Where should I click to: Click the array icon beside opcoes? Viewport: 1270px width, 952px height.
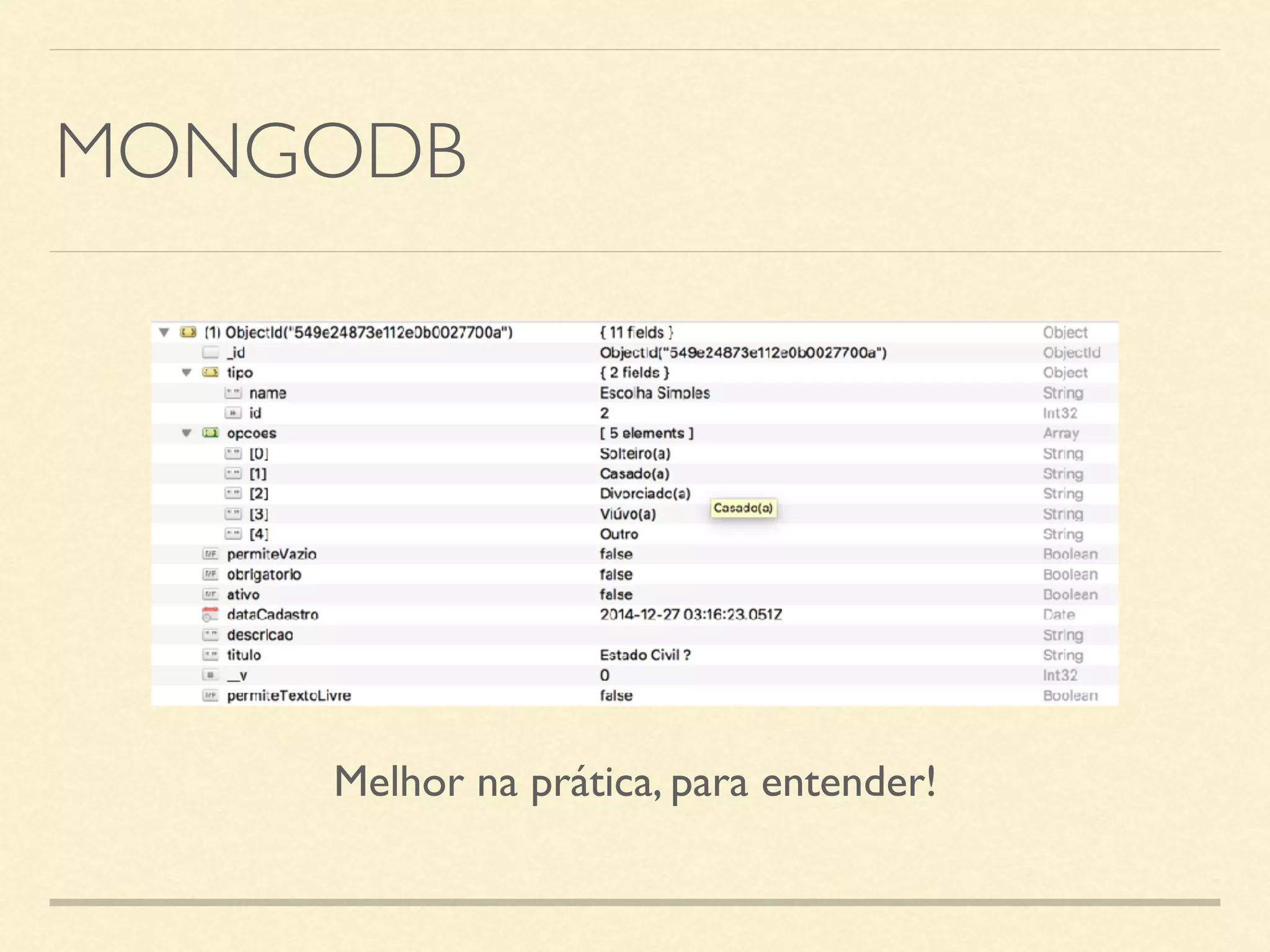pyautogui.click(x=211, y=433)
